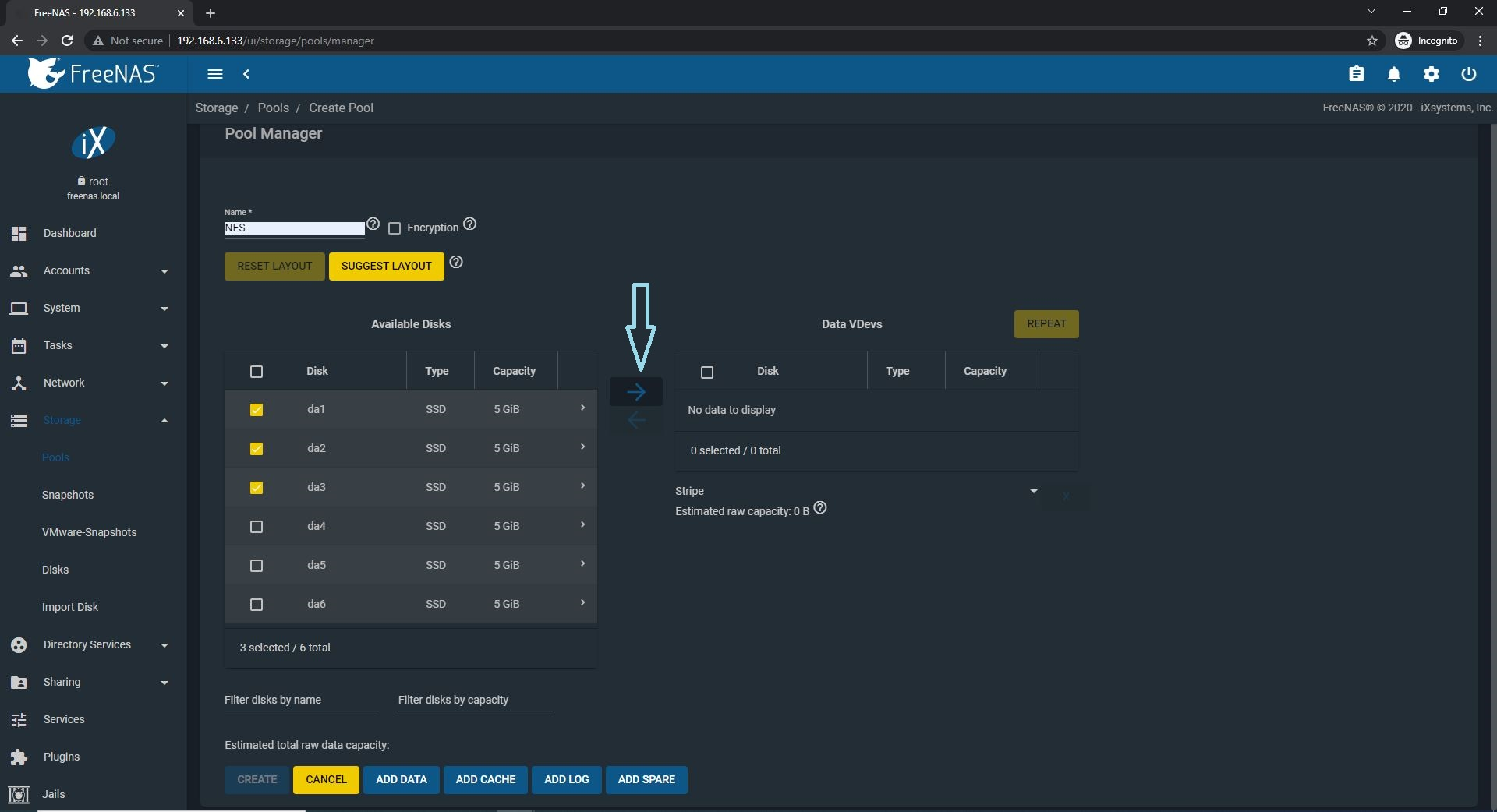Click the Dashboard sidebar icon
The height and width of the screenshot is (812, 1497).
19,233
